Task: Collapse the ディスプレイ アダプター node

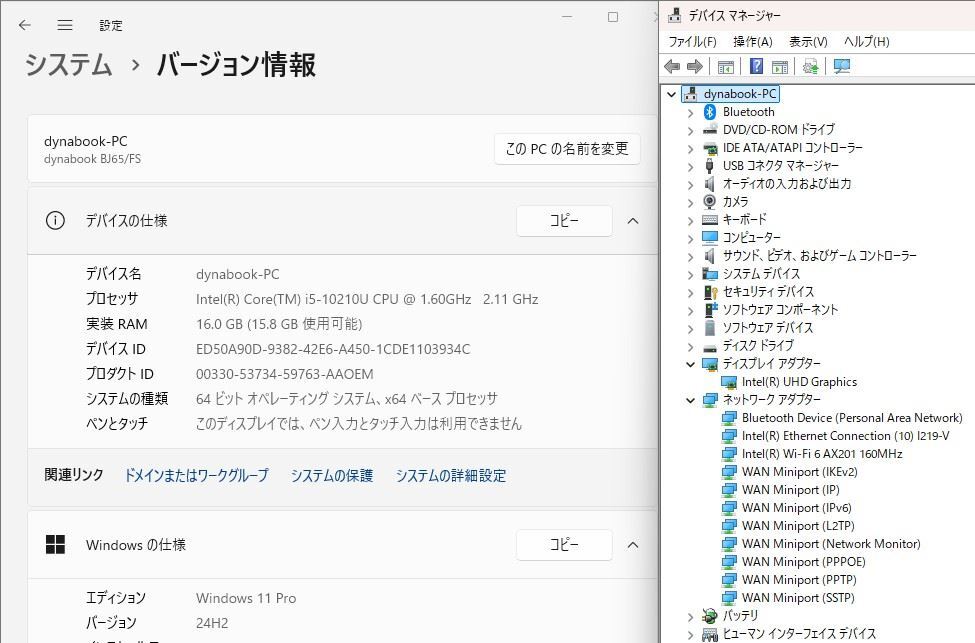Action: click(690, 364)
